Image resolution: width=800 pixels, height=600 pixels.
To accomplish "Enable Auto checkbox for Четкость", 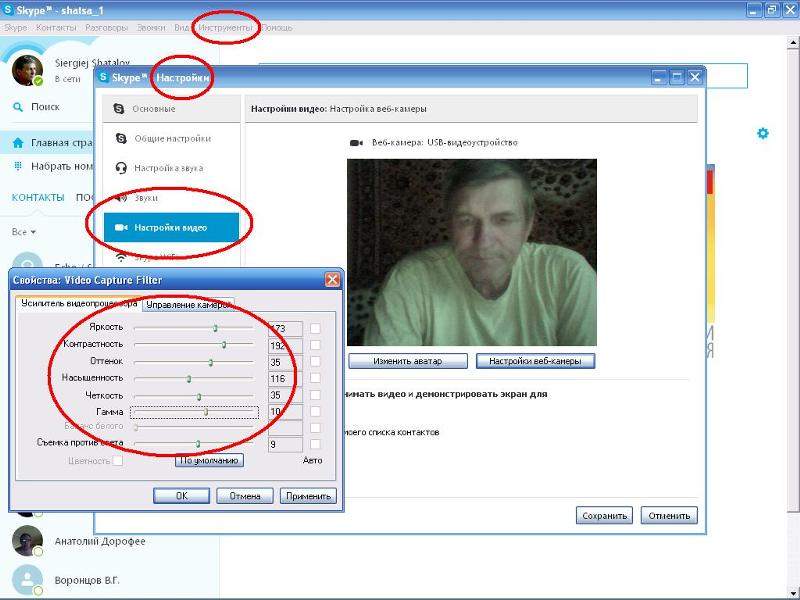I will [315, 395].
